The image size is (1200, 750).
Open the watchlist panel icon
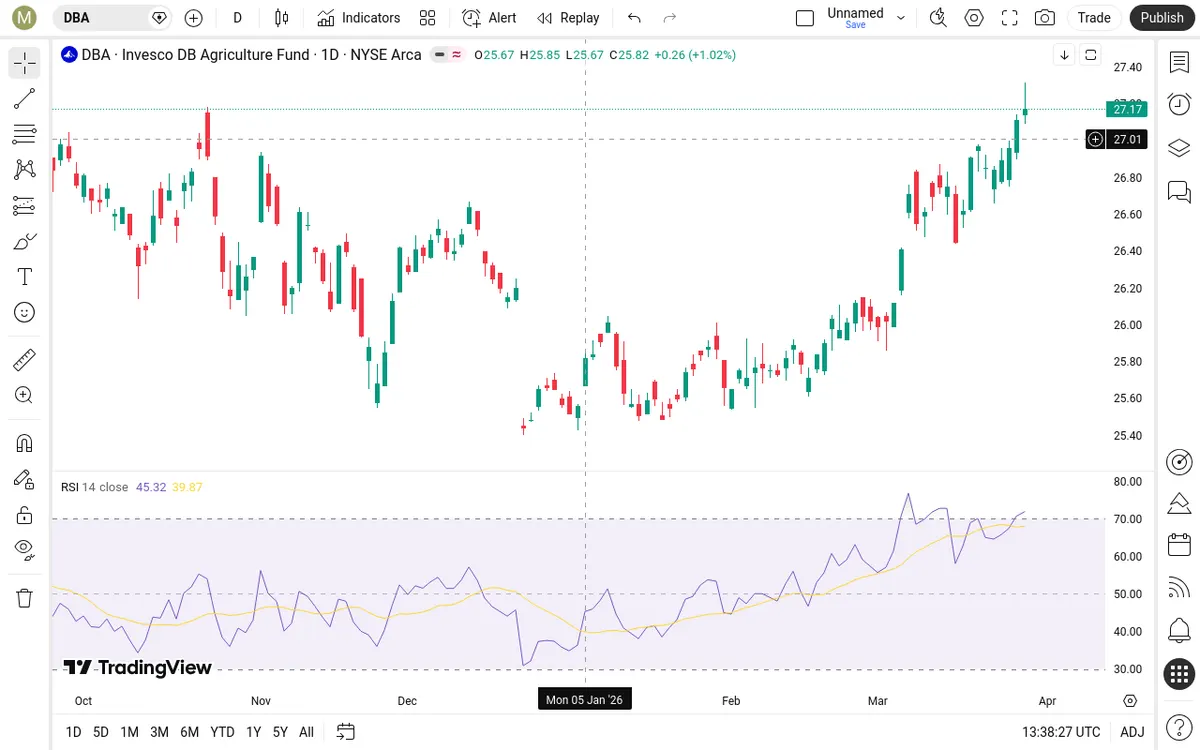coord(1179,63)
